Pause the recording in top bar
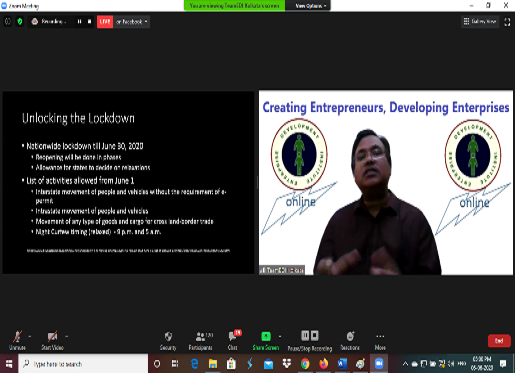The height and width of the screenshot is (373, 515). pyautogui.click(x=79, y=21)
